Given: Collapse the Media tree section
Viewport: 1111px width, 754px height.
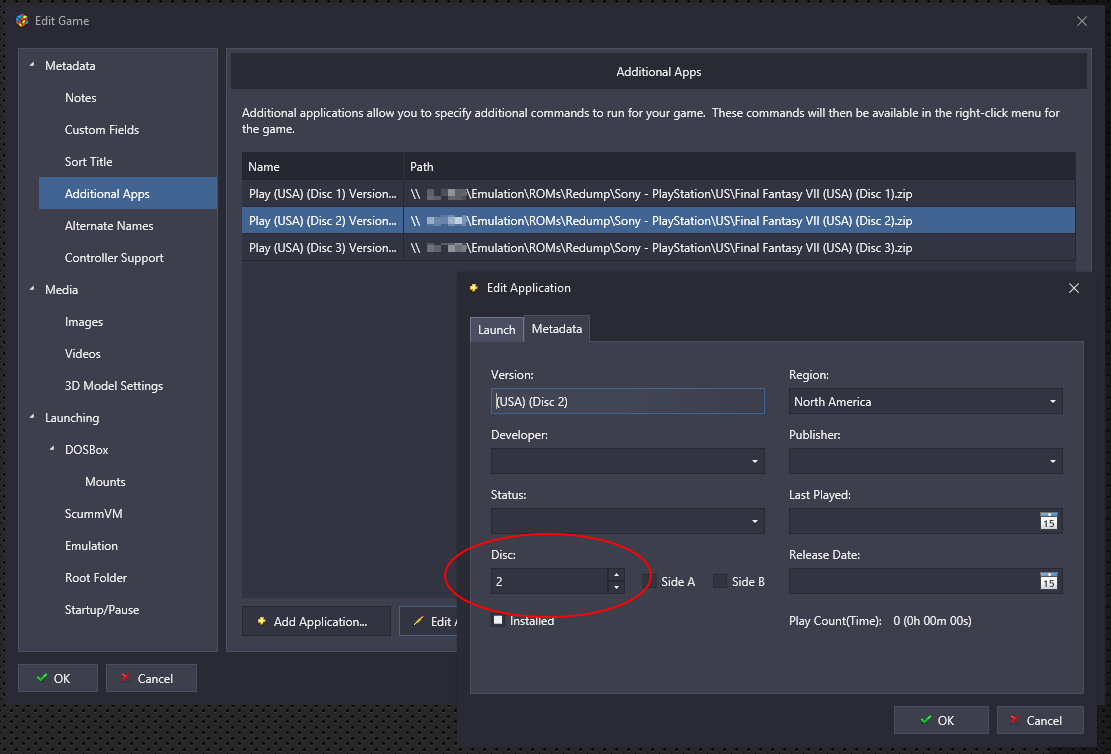Looking at the screenshot, I should click(32, 289).
